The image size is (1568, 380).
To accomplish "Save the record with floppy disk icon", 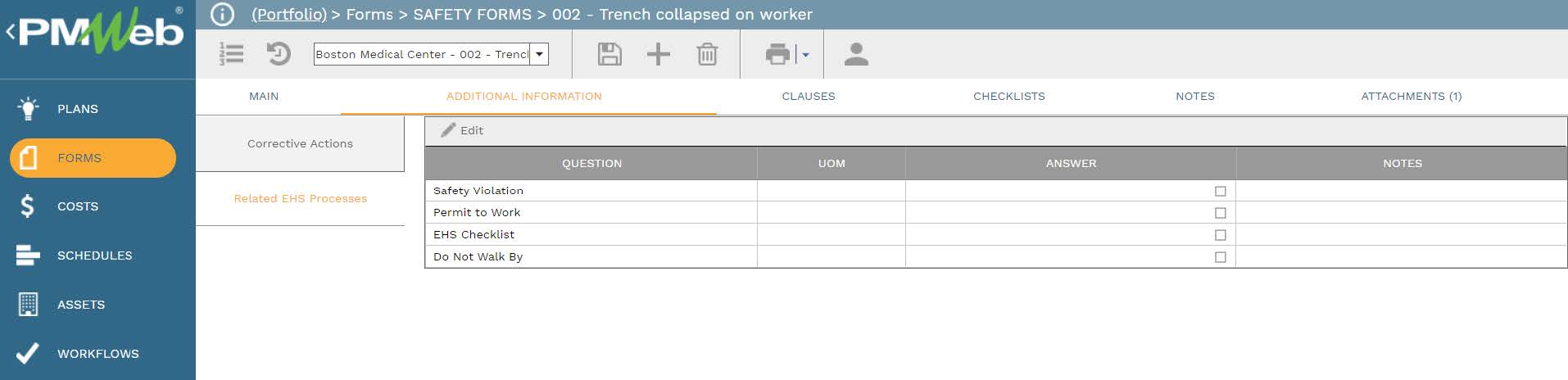I will tap(610, 54).
